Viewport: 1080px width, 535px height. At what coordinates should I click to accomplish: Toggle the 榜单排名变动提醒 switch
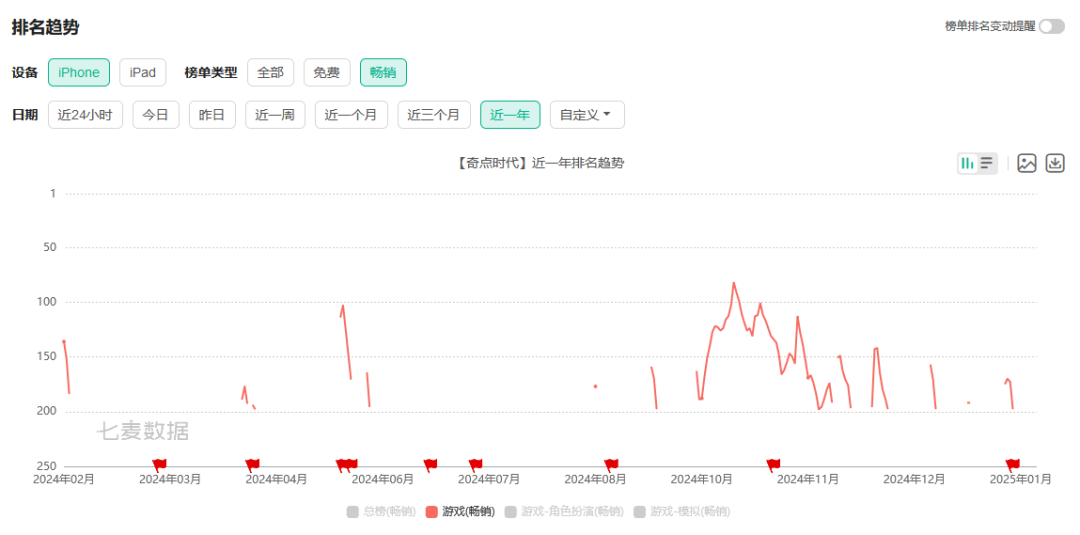coord(1052,26)
